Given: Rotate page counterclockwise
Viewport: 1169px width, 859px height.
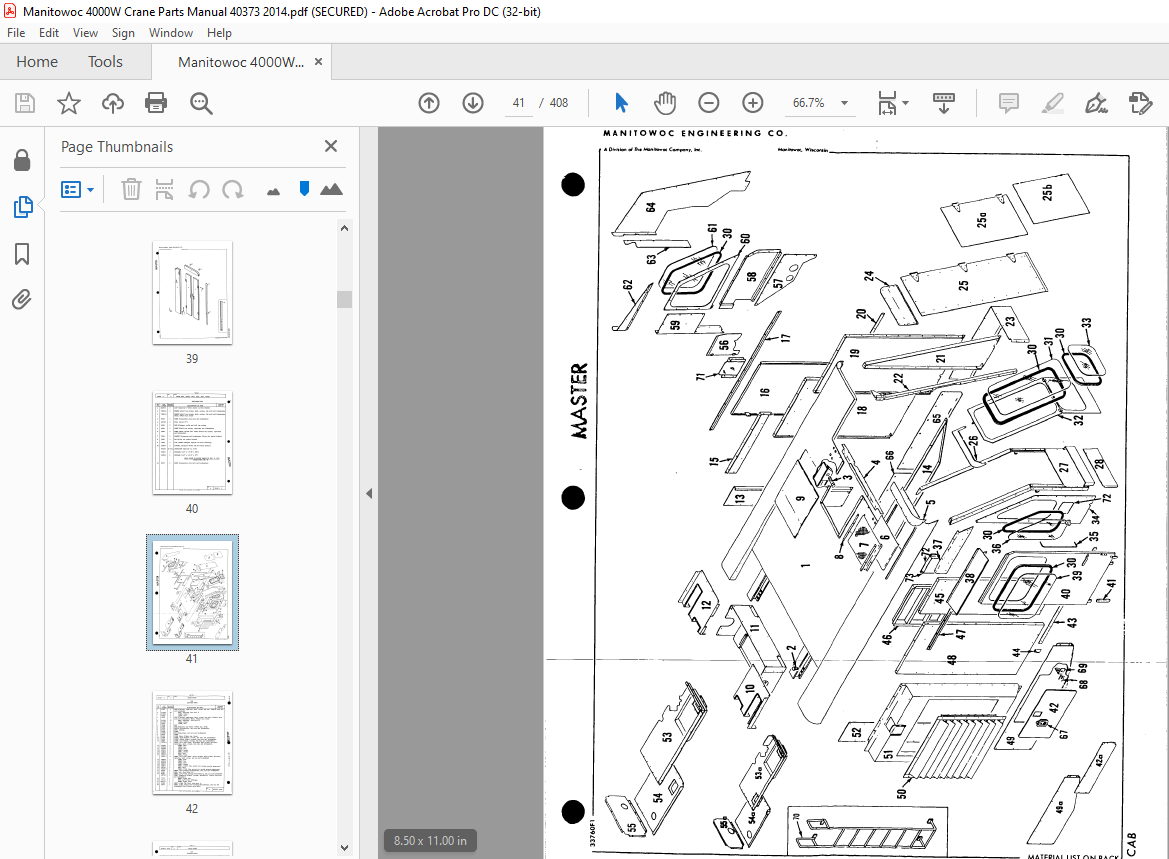Looking at the screenshot, I should pyautogui.click(x=198, y=189).
